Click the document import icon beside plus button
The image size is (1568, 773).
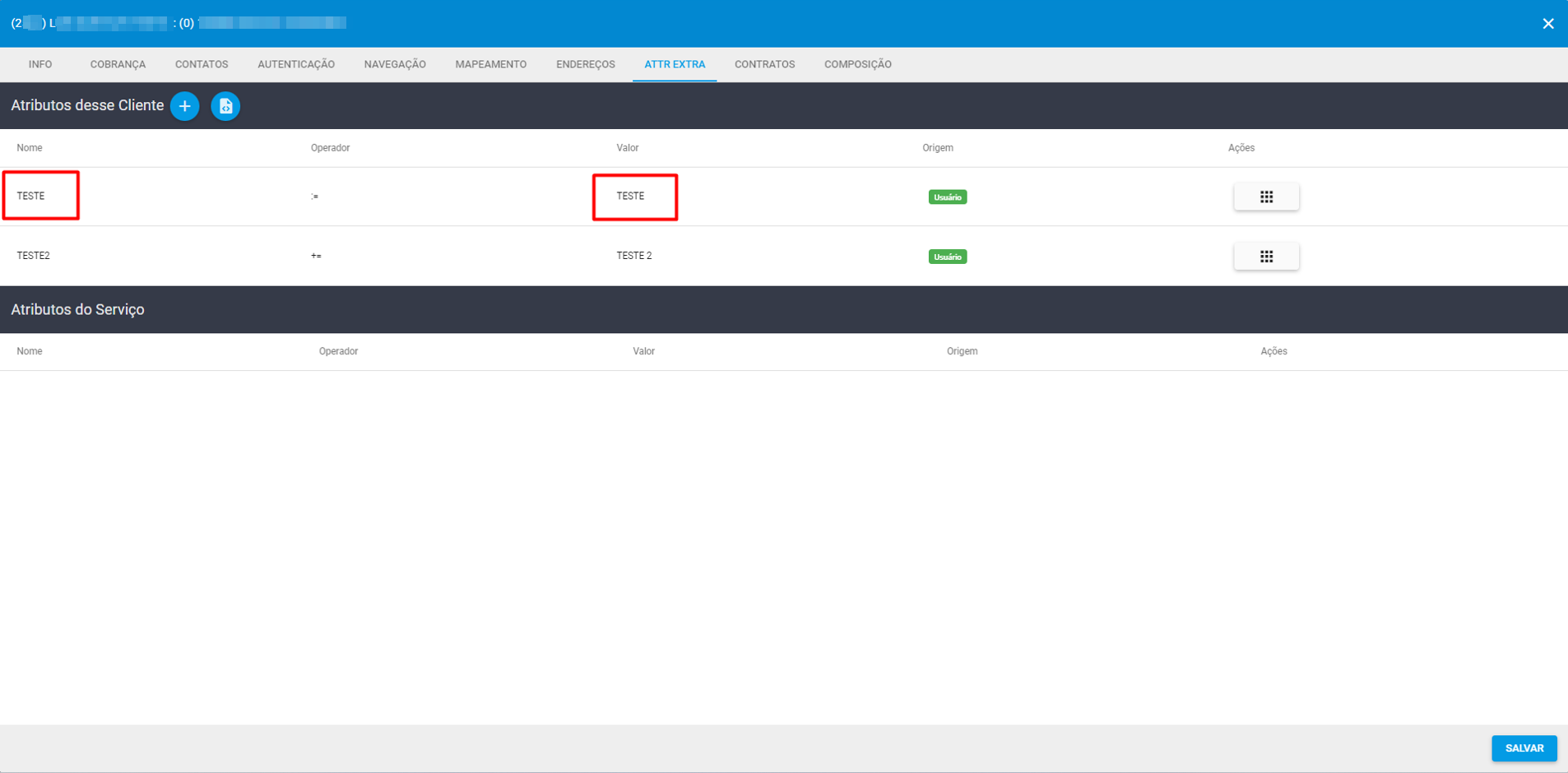(225, 106)
